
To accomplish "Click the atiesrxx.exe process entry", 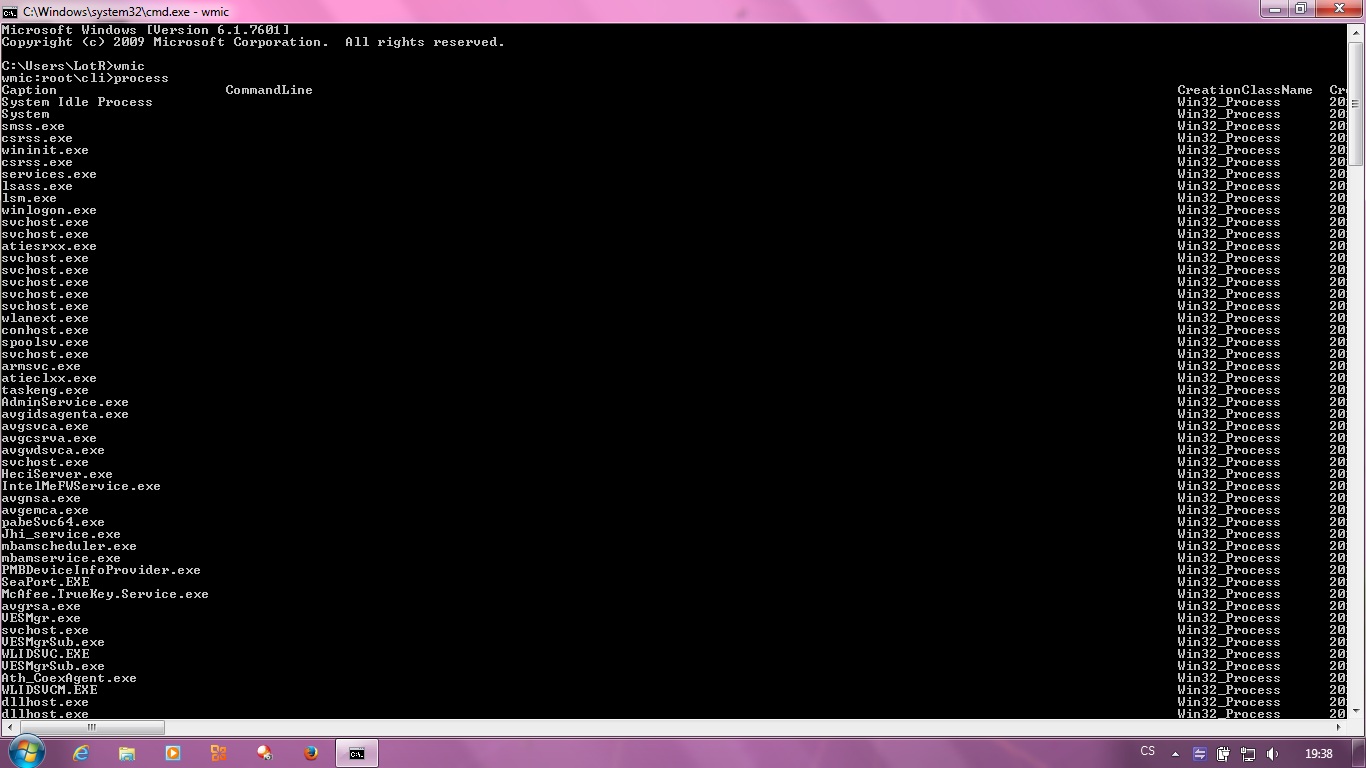I will click(x=49, y=246).
